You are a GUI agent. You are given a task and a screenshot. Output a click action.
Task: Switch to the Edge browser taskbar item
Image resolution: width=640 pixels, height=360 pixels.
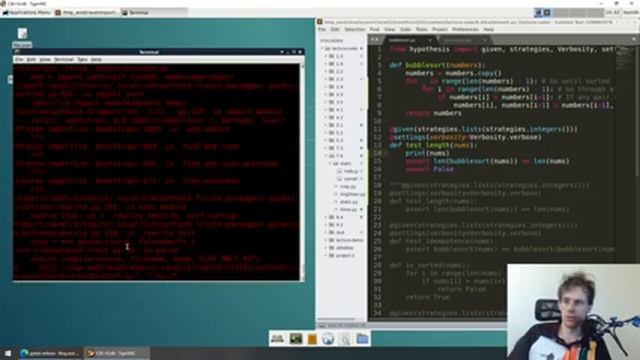click(x=49, y=353)
